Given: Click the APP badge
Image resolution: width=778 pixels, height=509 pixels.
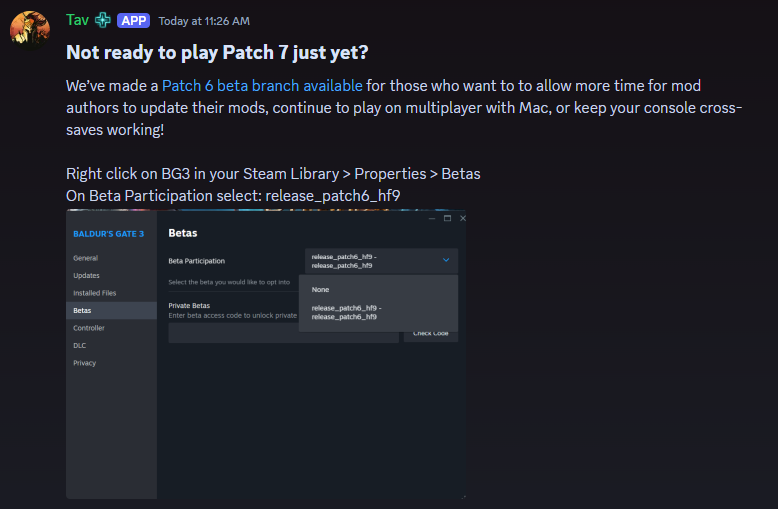Looking at the screenshot, I should pos(133,20).
